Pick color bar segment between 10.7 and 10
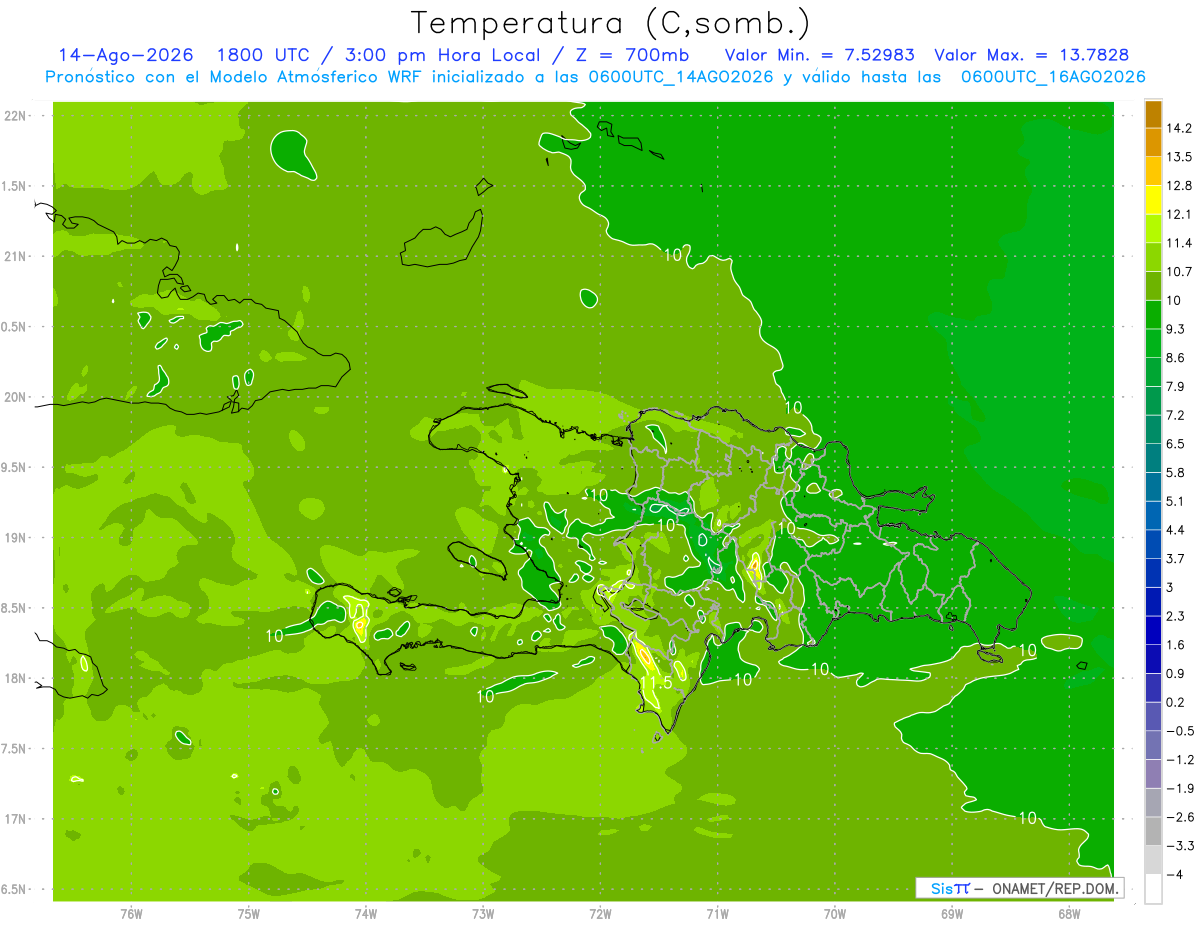The image size is (1200, 927). click(x=1153, y=286)
